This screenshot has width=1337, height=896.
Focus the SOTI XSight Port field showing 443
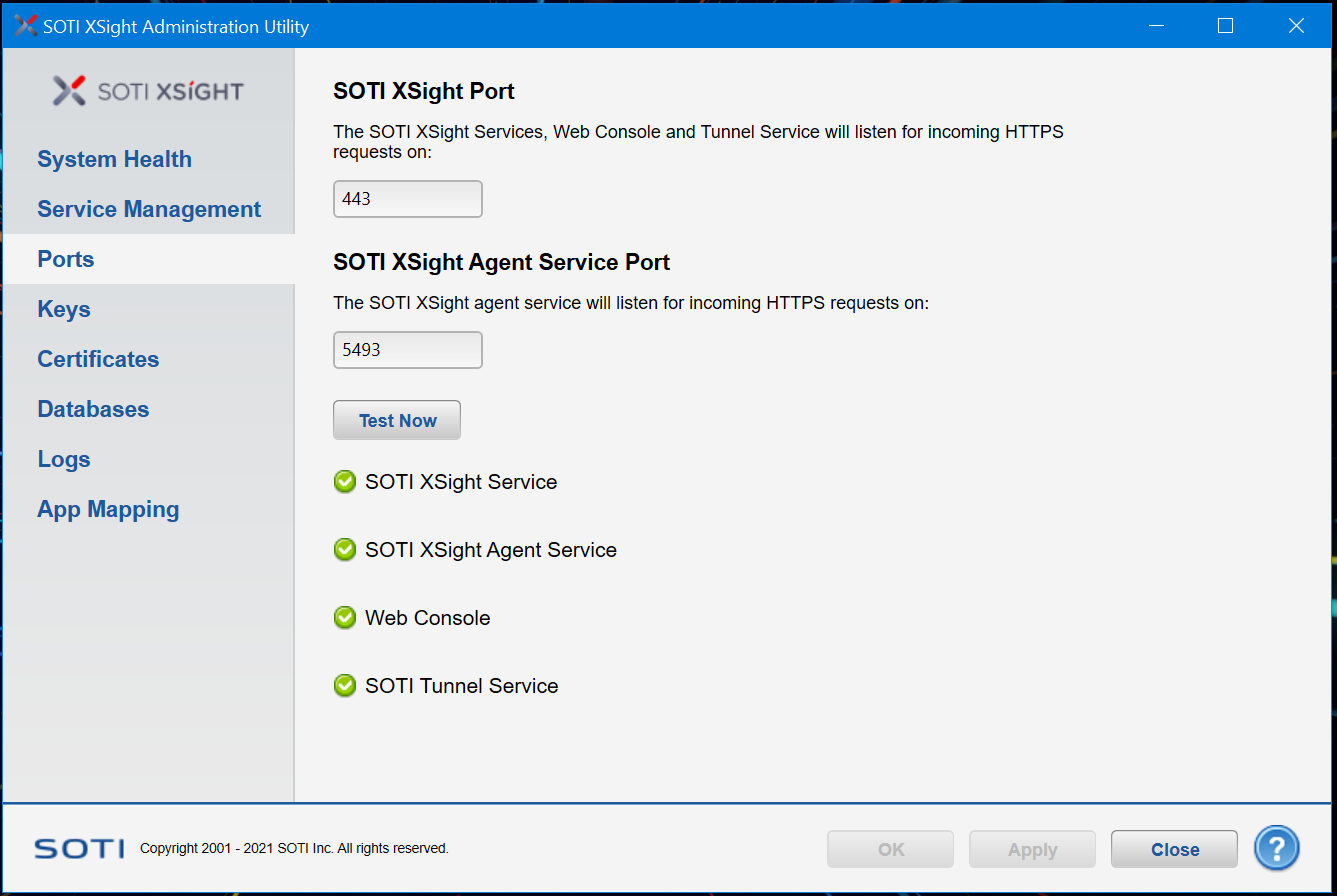point(408,199)
